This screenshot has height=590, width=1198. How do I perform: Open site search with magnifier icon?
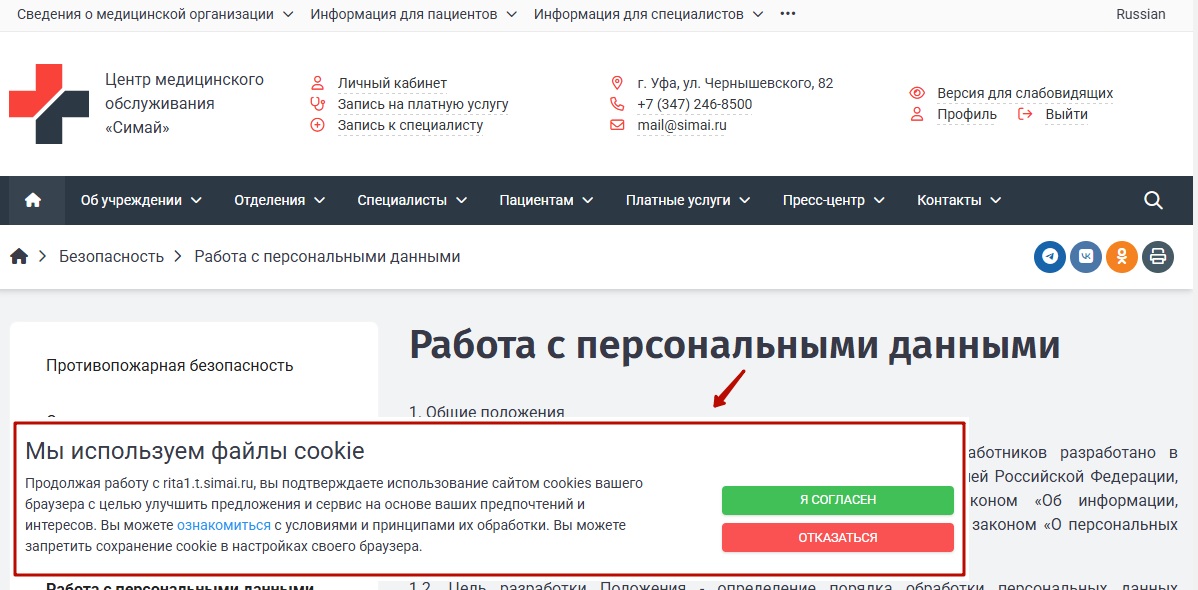point(1153,200)
